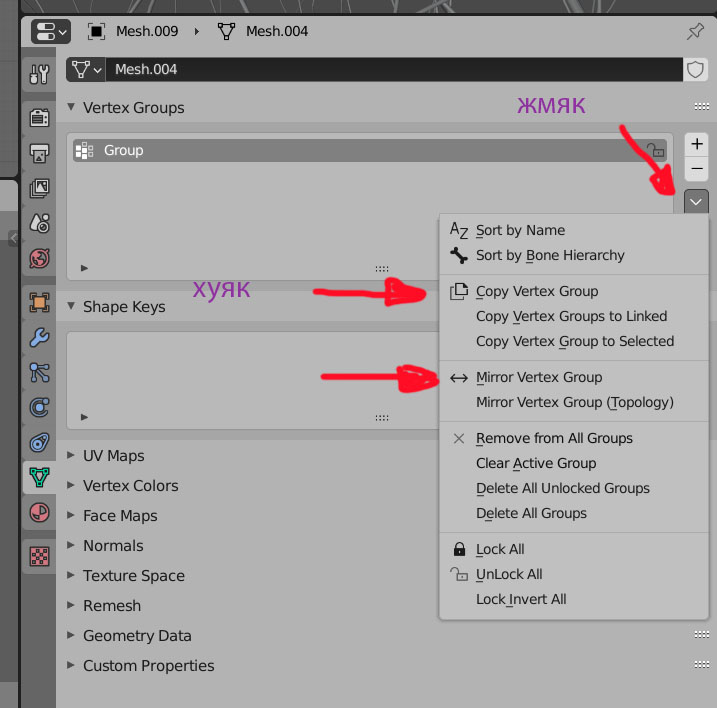Open the Particles properties tab
This screenshot has width=717, height=708.
39,372
